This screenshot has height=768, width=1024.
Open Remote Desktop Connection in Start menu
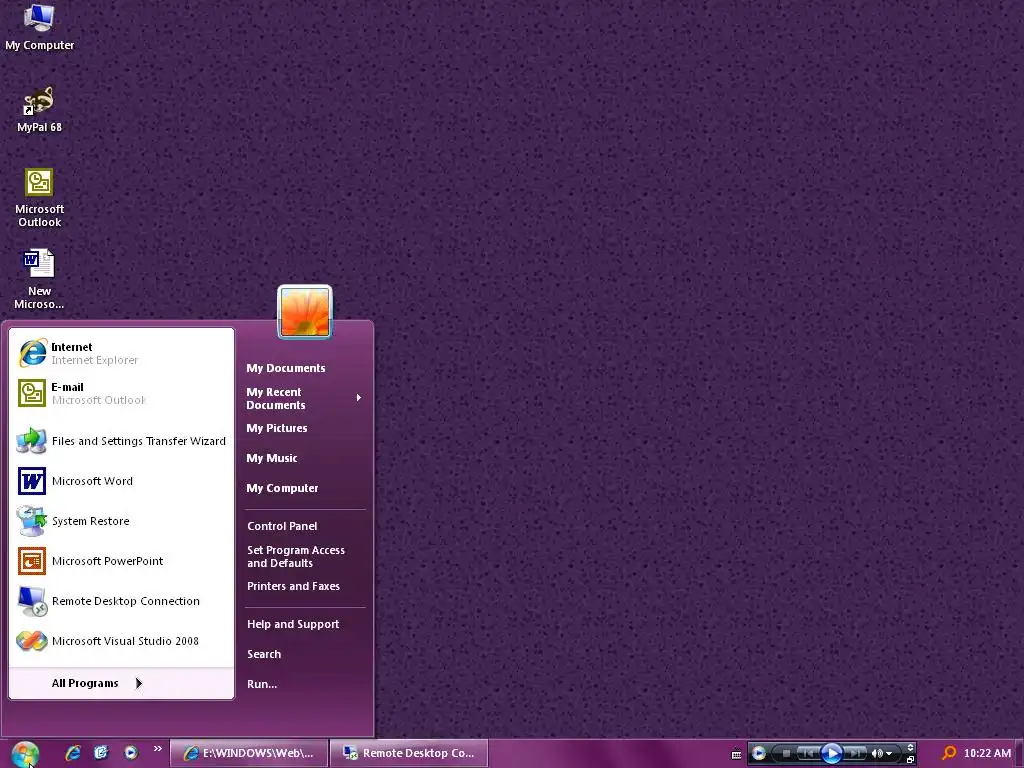point(121,601)
